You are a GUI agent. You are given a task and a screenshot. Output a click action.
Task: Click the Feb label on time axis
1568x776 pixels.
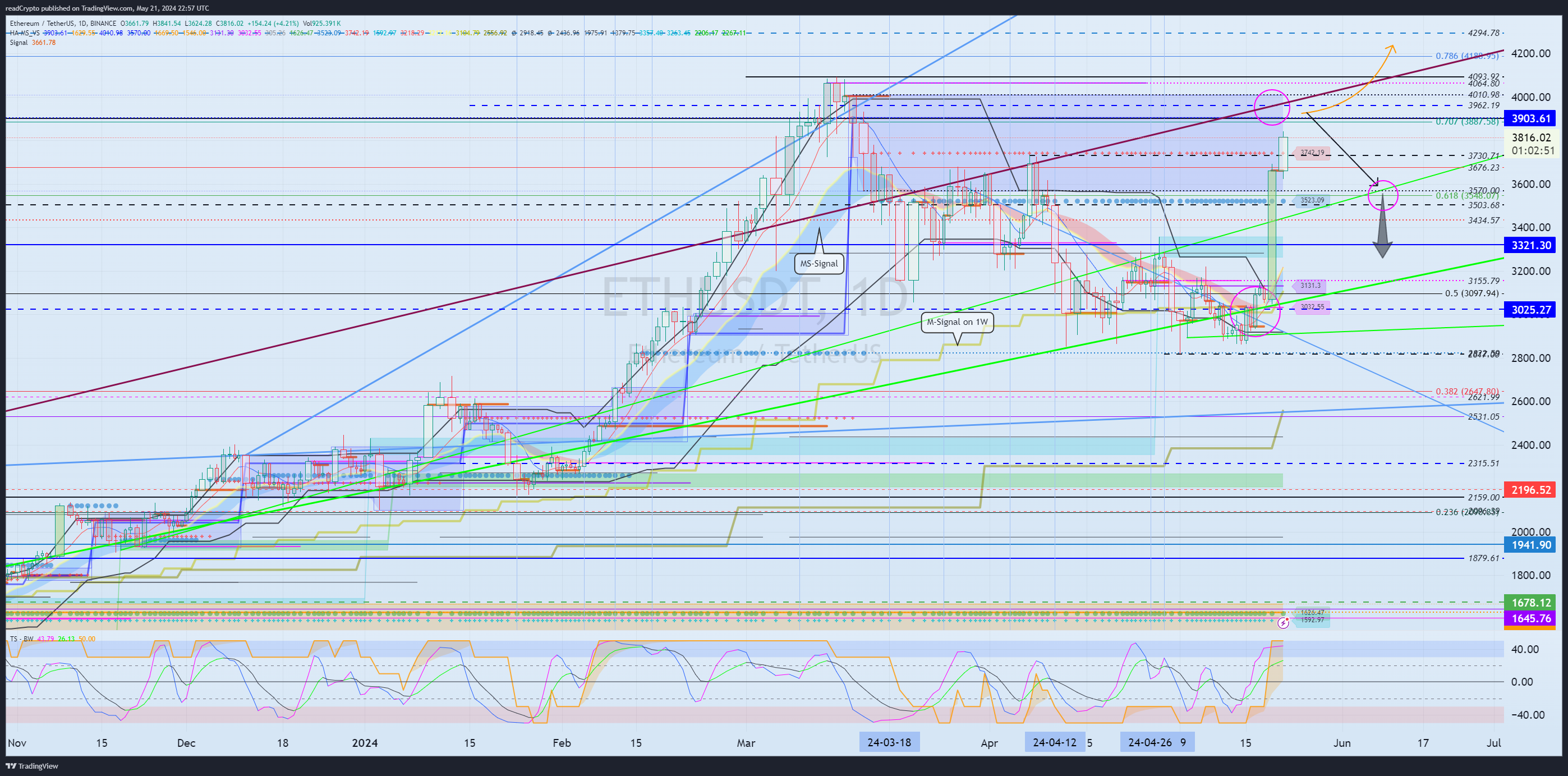click(562, 742)
